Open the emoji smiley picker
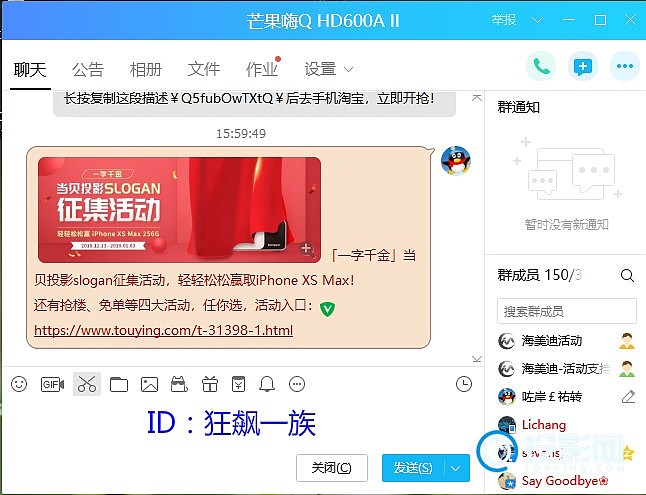 click(x=19, y=384)
